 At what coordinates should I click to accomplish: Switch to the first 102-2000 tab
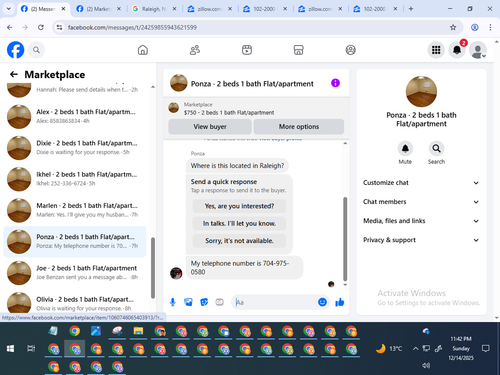coord(265,9)
